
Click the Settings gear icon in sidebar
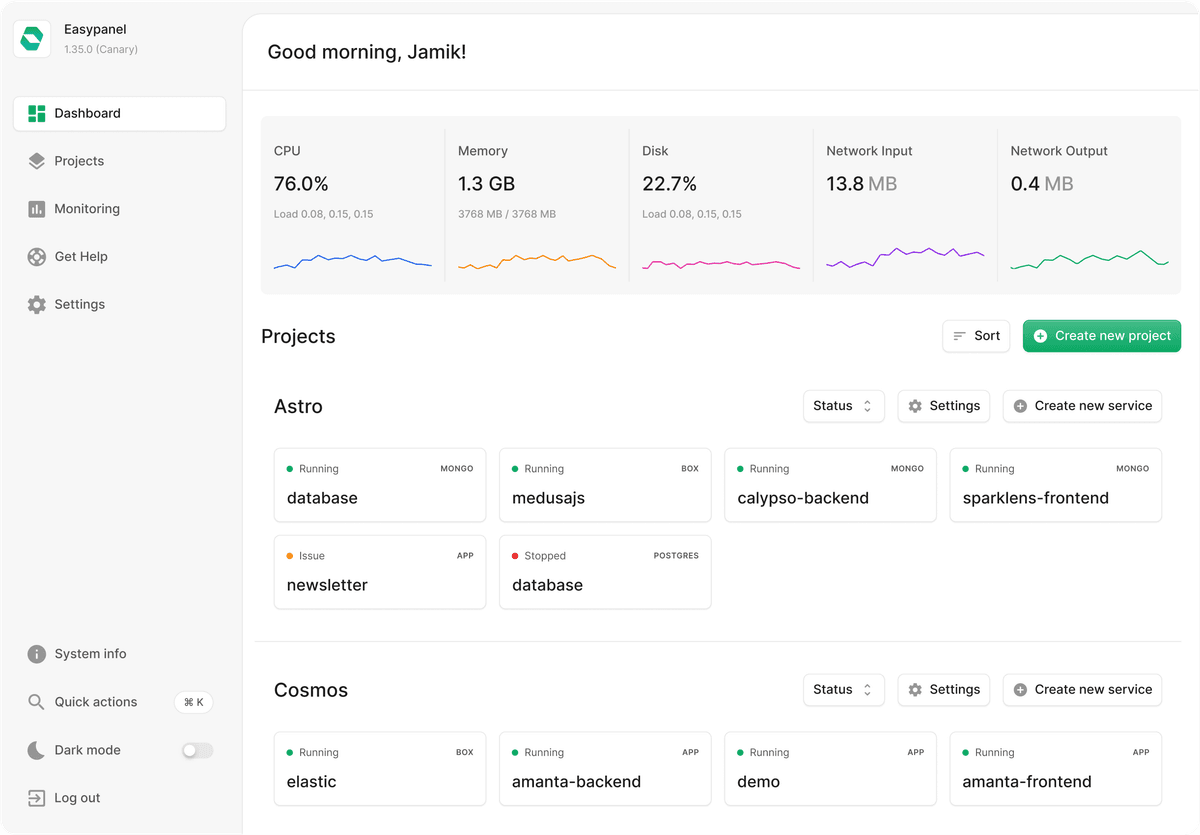point(37,305)
